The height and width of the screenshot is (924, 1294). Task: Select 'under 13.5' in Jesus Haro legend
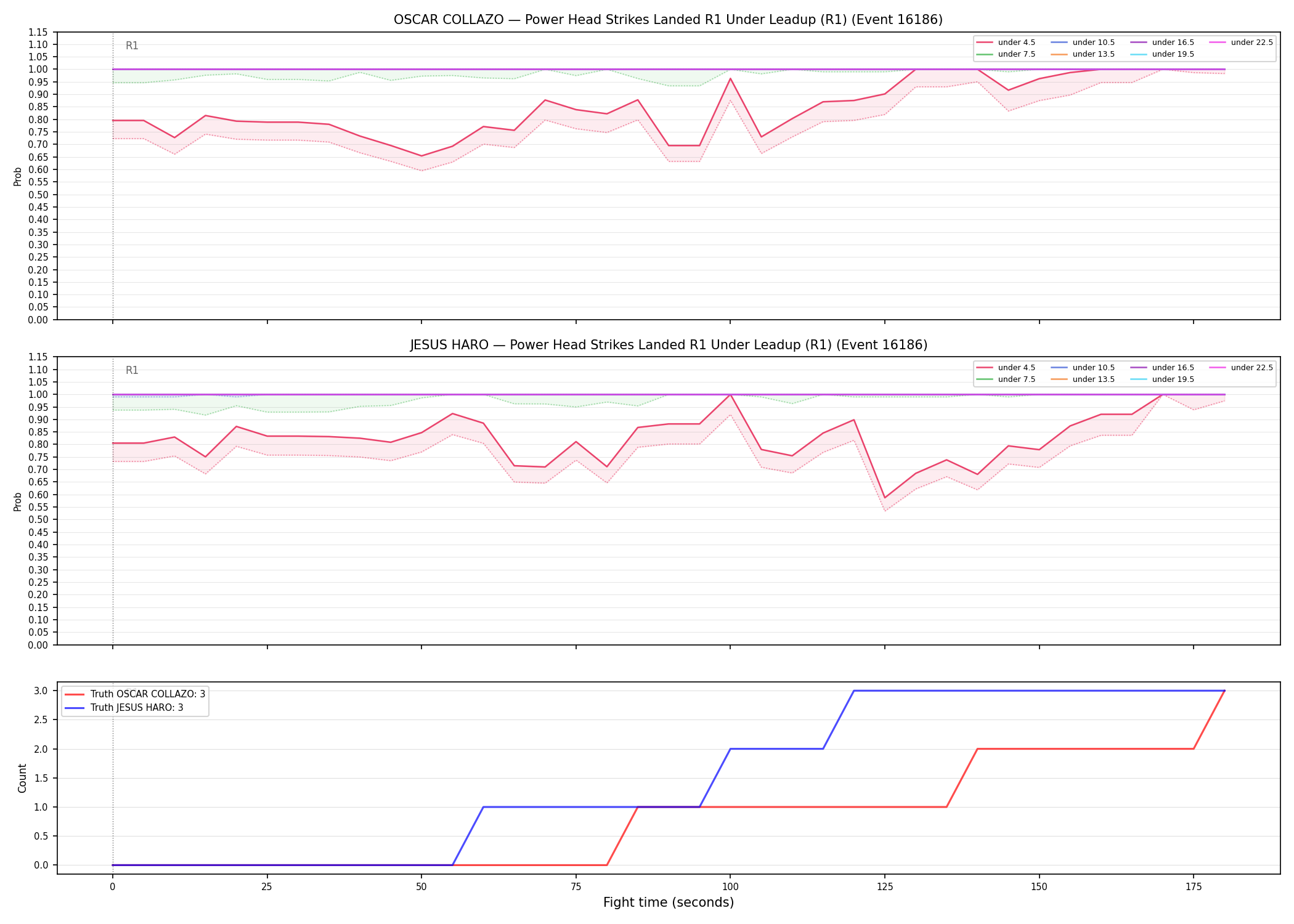coord(1083,379)
